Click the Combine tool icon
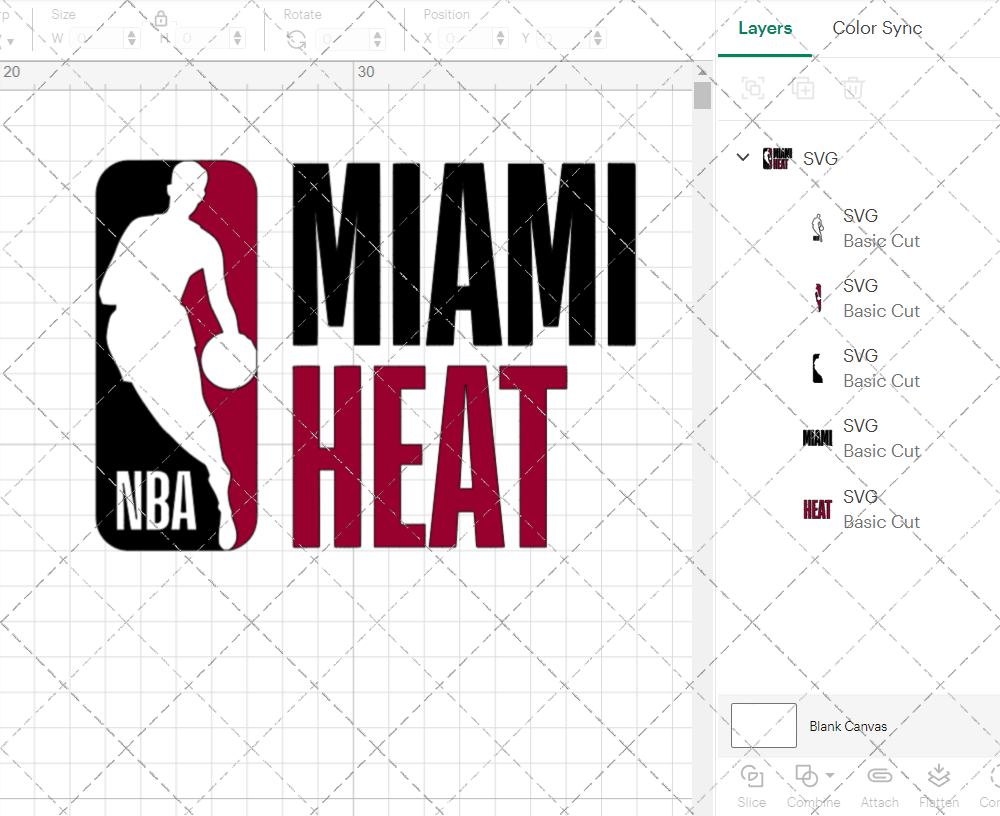 (807, 776)
